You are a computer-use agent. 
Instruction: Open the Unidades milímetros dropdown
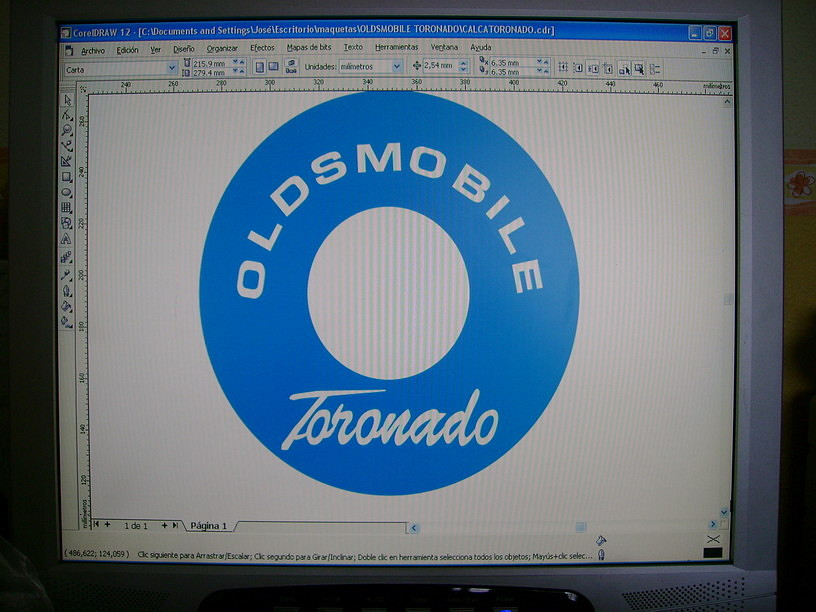(x=397, y=67)
